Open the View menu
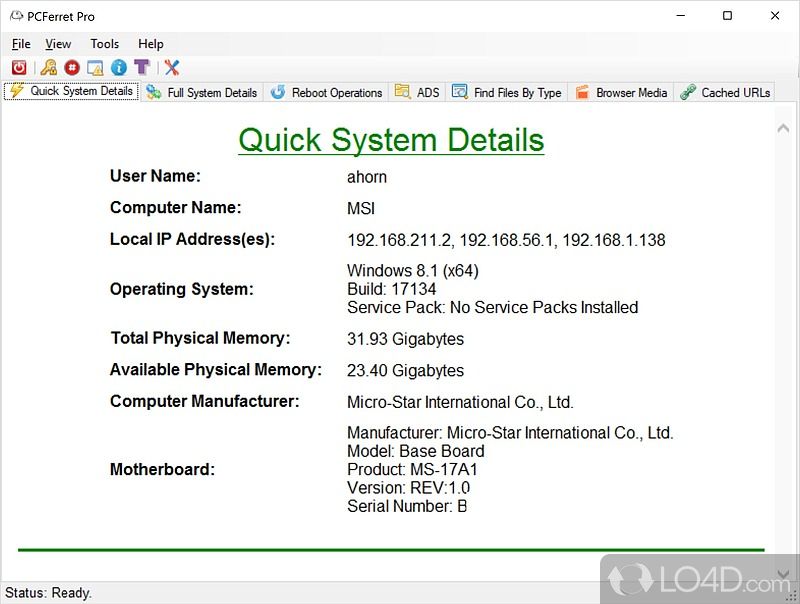Image resolution: width=800 pixels, height=604 pixels. (x=58, y=44)
